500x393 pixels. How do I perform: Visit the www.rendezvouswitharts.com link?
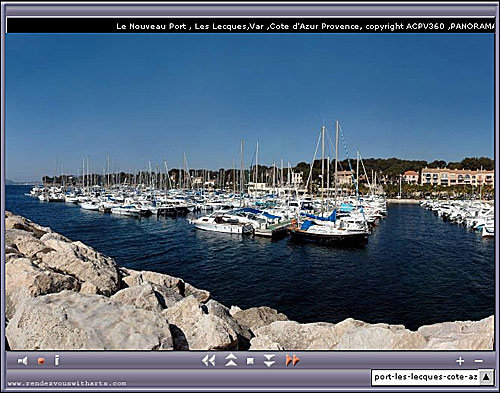pos(67,383)
